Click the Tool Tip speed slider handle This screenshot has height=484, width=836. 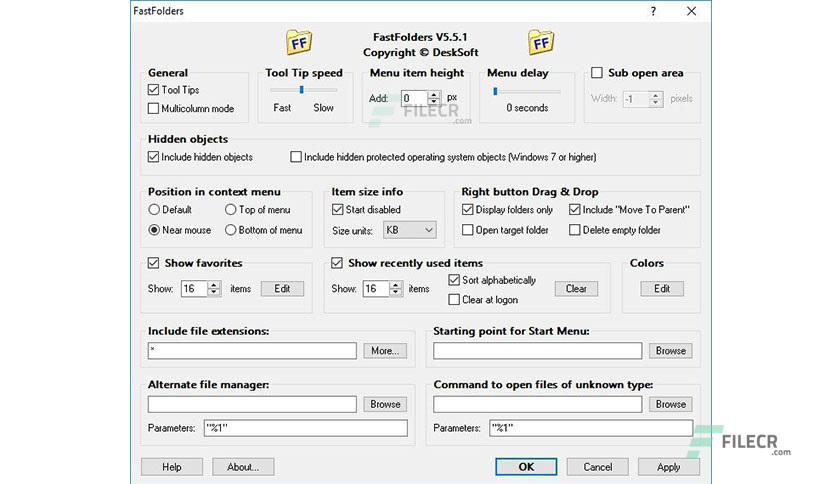[302, 90]
